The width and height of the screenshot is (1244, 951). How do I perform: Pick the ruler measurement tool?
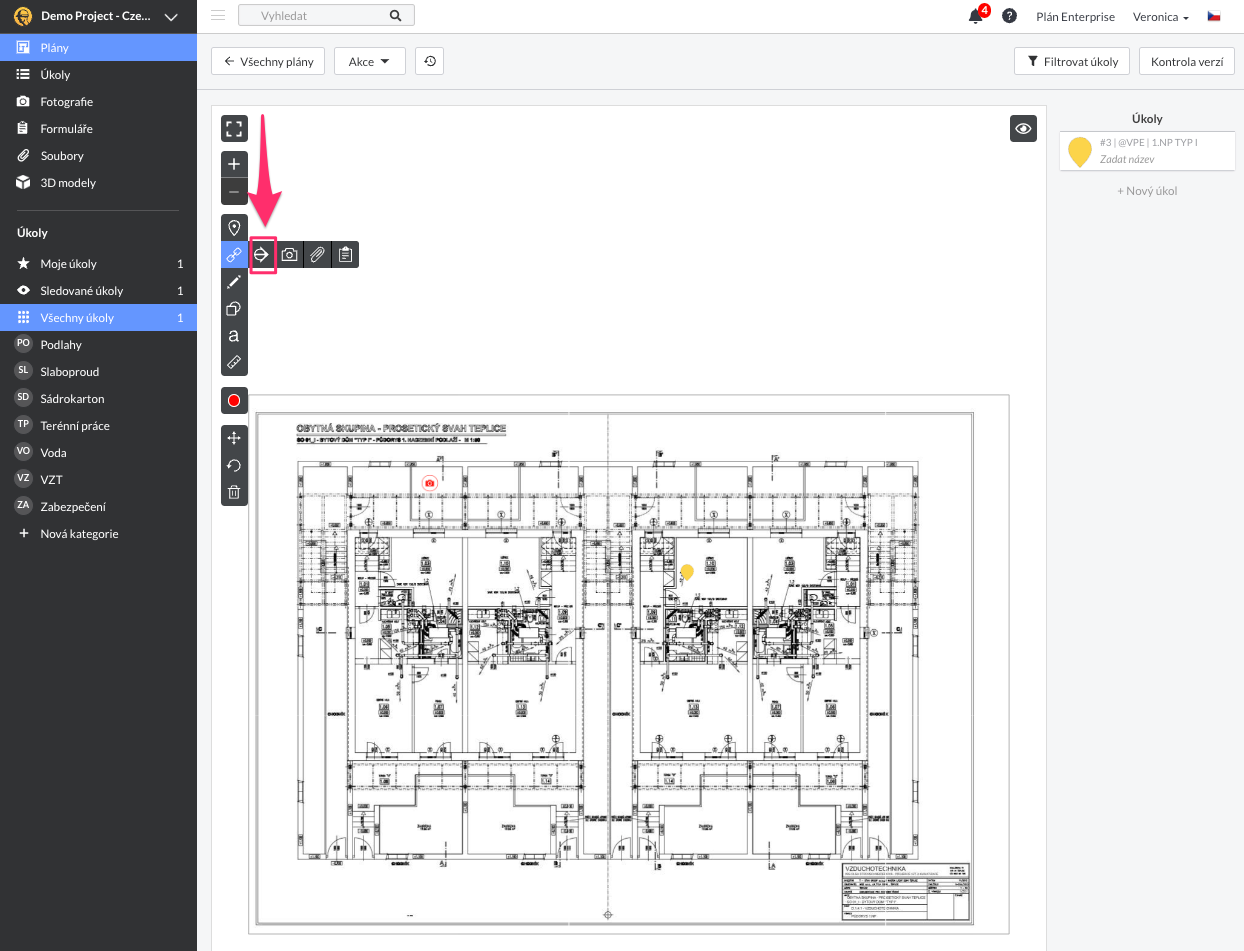(x=234, y=362)
